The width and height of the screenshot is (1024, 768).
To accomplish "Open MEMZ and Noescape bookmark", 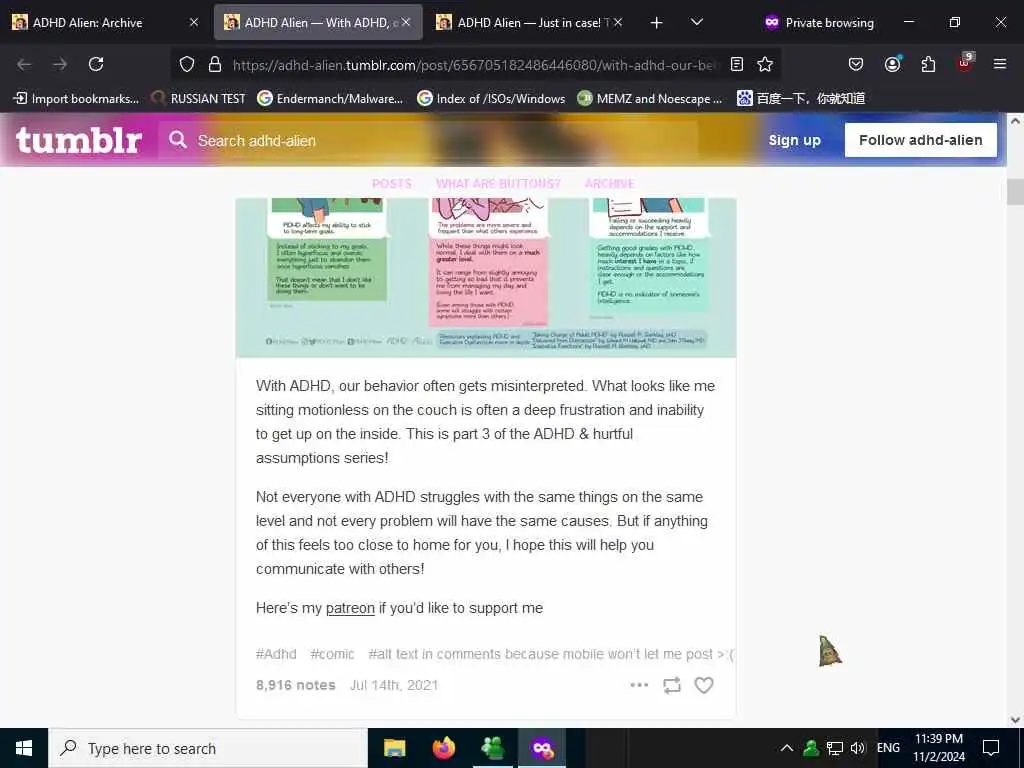I will click(650, 99).
